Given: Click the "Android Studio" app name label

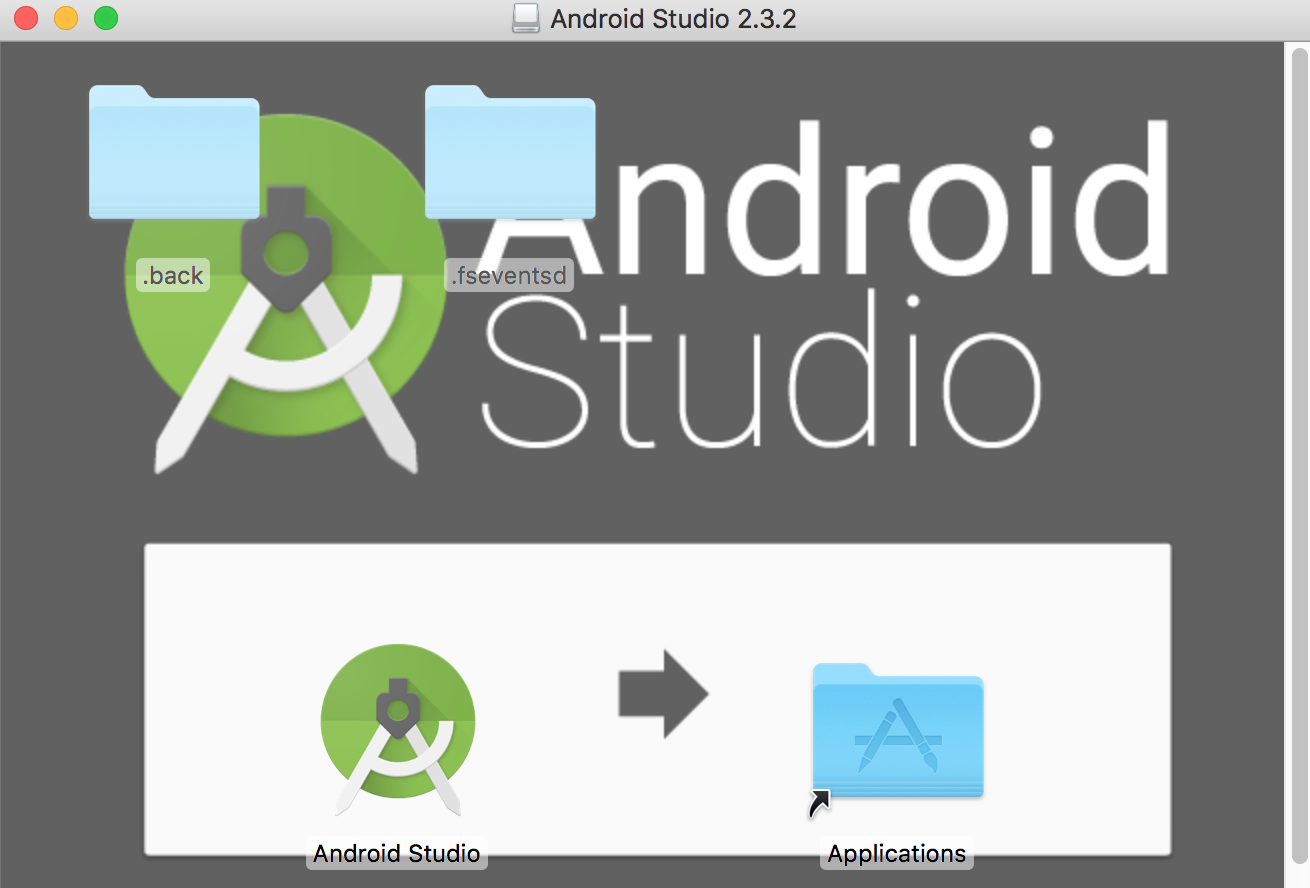Looking at the screenshot, I should tap(397, 854).
